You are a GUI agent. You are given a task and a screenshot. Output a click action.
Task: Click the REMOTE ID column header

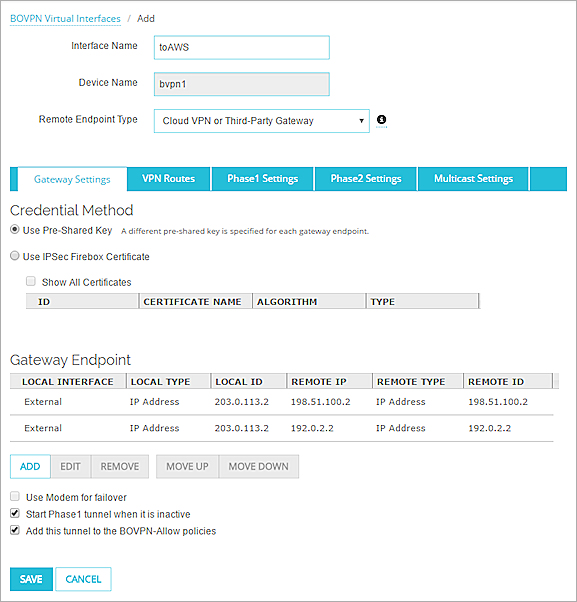click(x=508, y=382)
